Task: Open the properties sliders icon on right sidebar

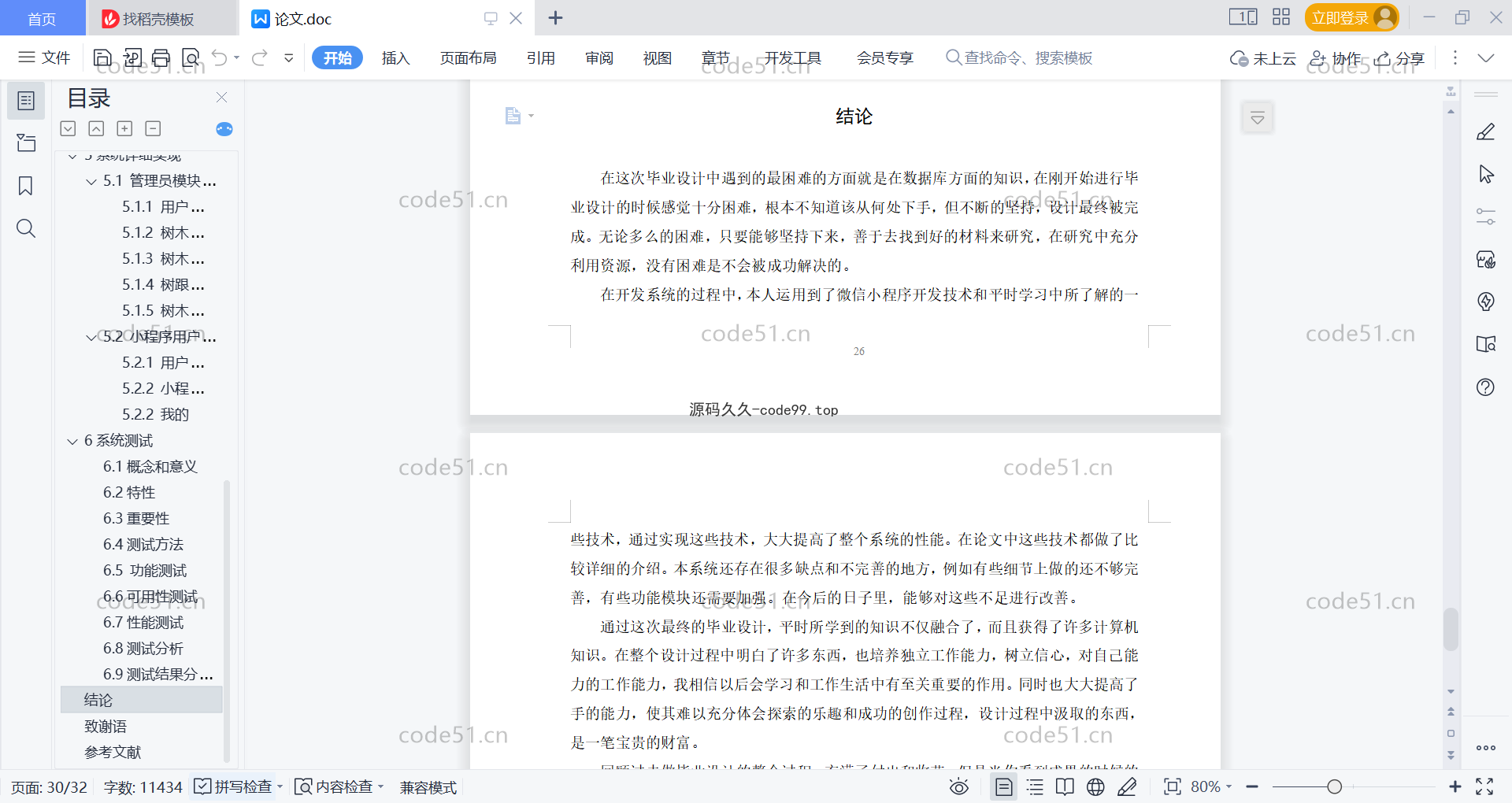Action: coord(1485,216)
